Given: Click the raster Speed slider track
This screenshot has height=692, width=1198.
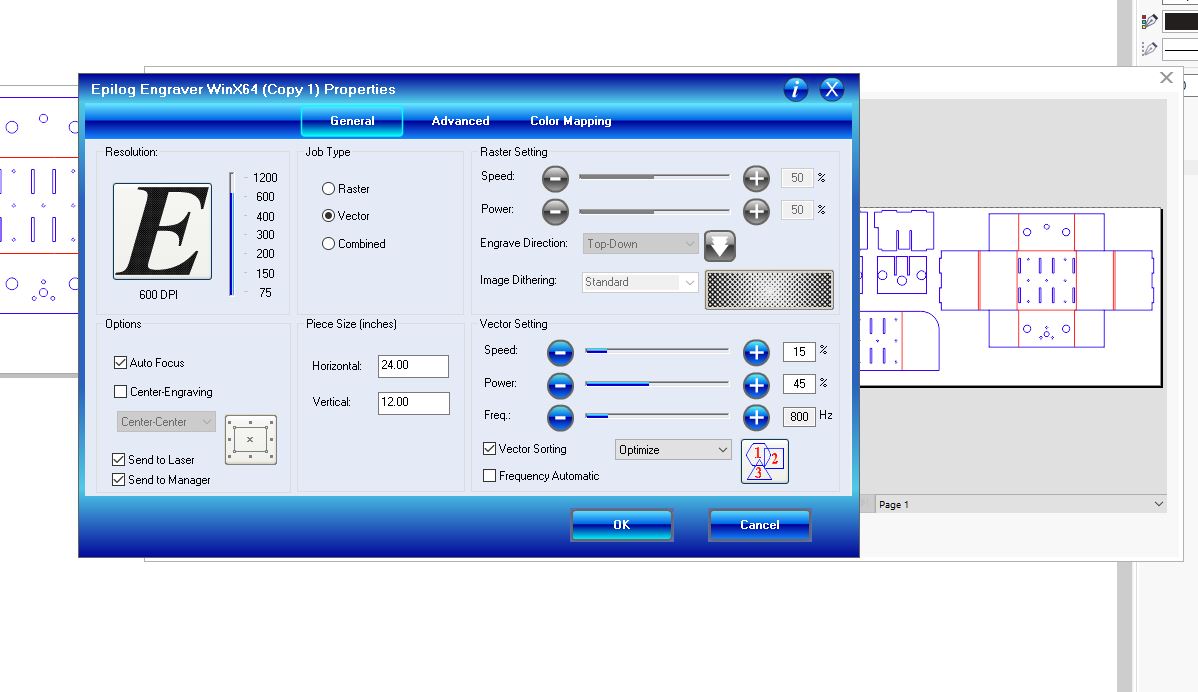Looking at the screenshot, I should click(x=654, y=176).
